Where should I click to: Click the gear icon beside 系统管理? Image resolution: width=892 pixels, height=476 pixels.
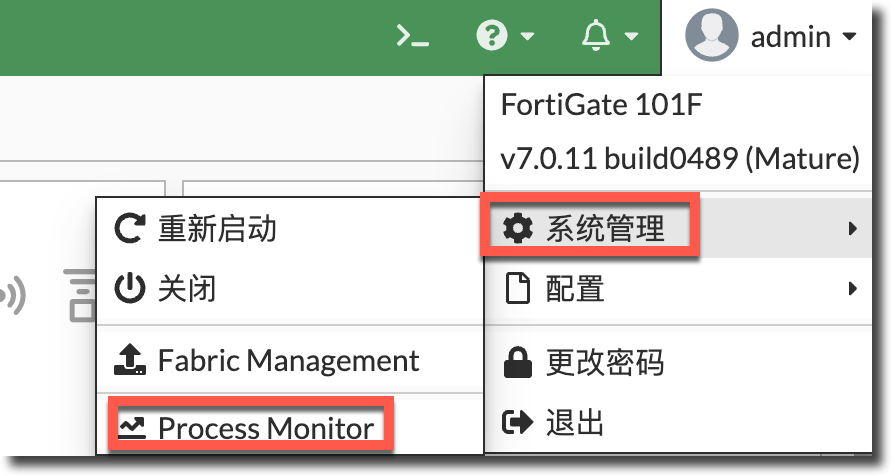[x=517, y=229]
